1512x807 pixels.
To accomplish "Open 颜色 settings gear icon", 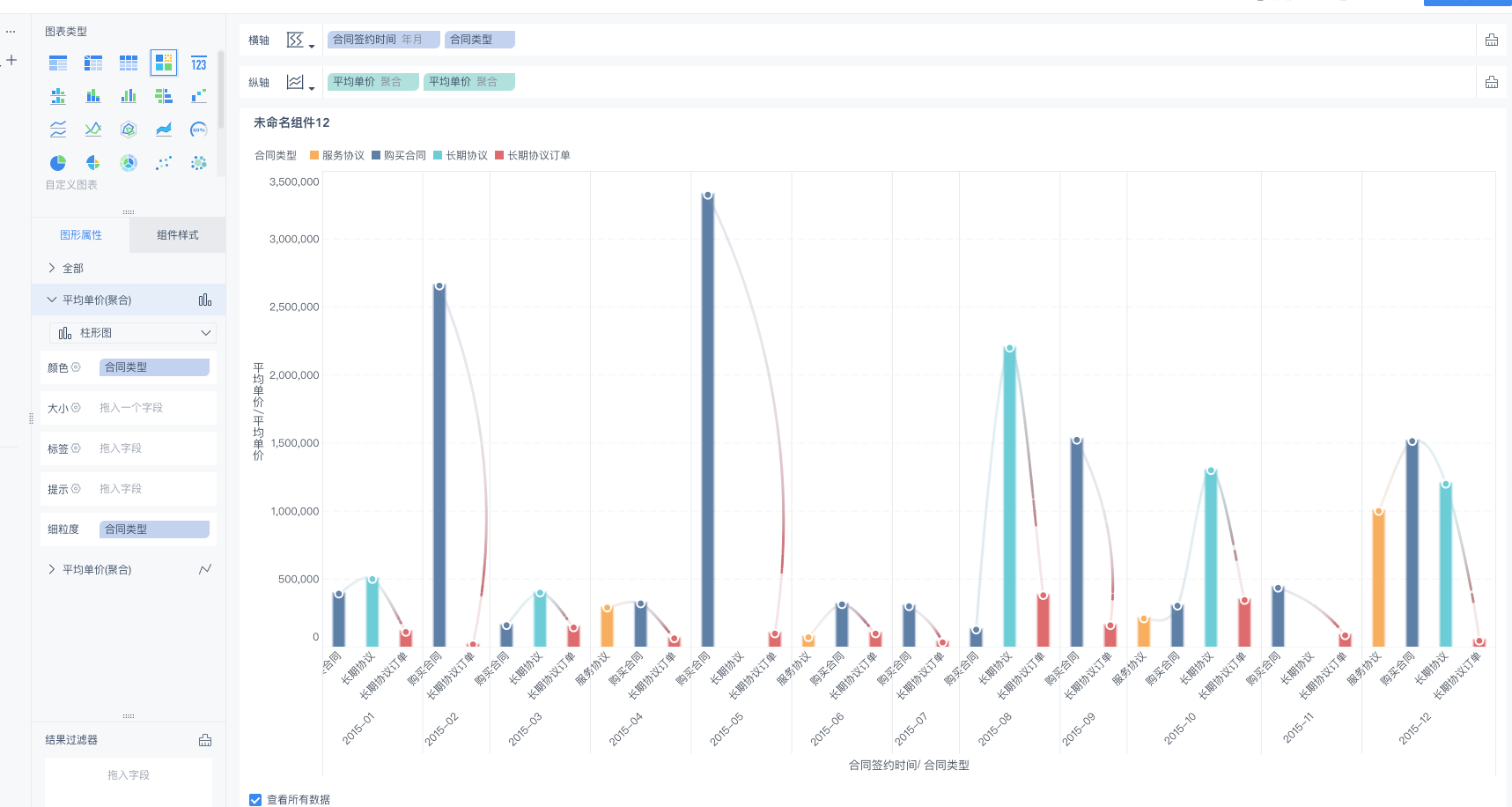I will pyautogui.click(x=76, y=367).
